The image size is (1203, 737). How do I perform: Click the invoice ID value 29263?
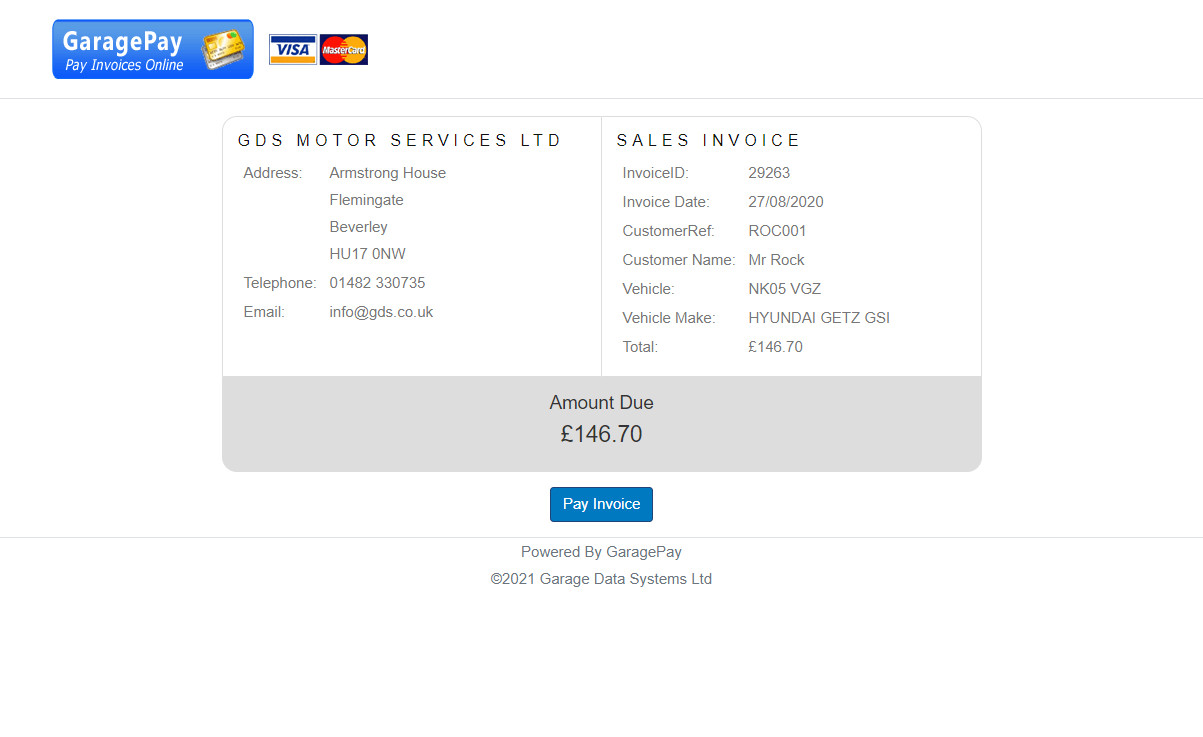tap(769, 173)
